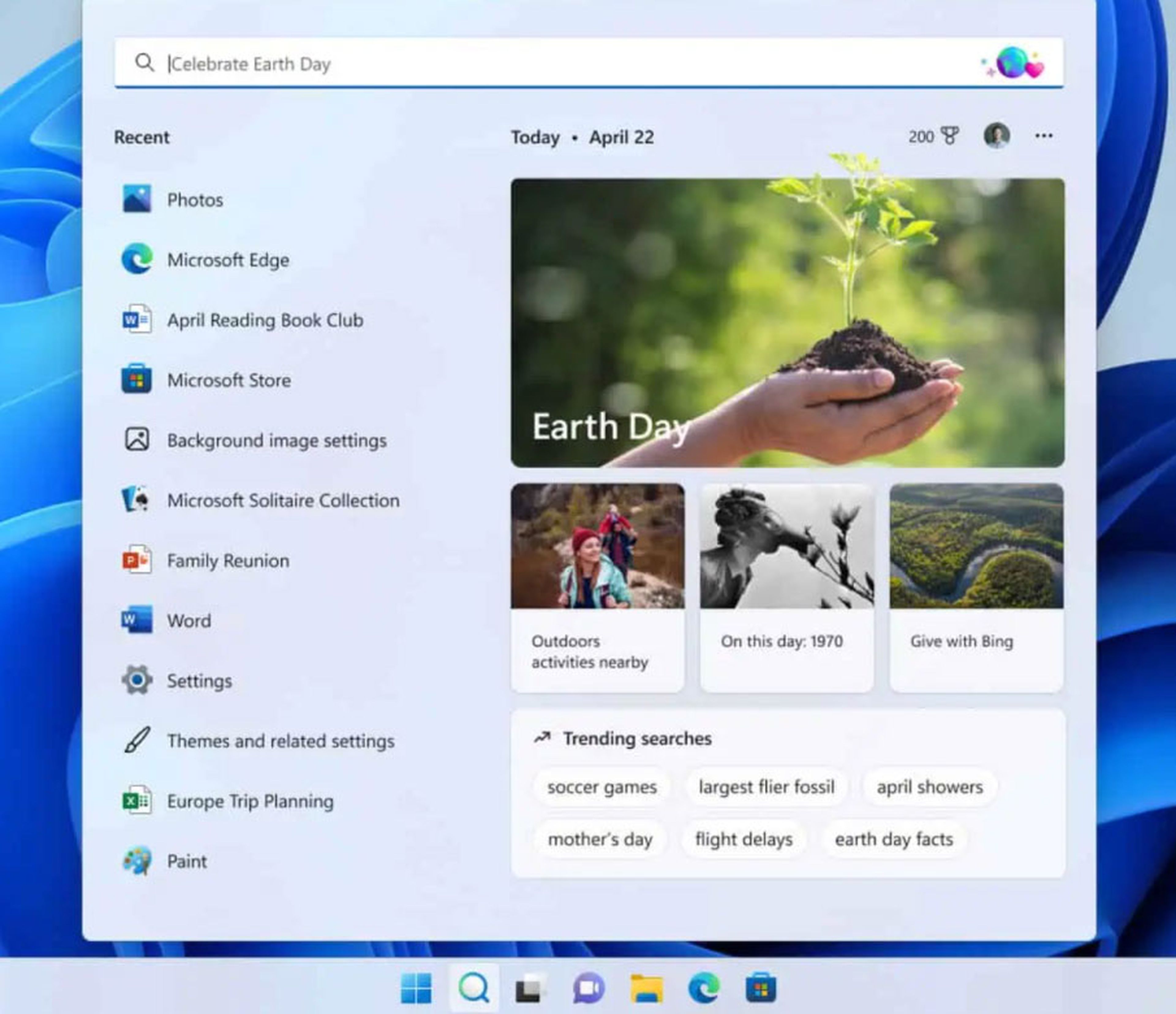Open the Word app icon in Recent list
The width and height of the screenshot is (1176, 1014).
pyautogui.click(x=137, y=619)
